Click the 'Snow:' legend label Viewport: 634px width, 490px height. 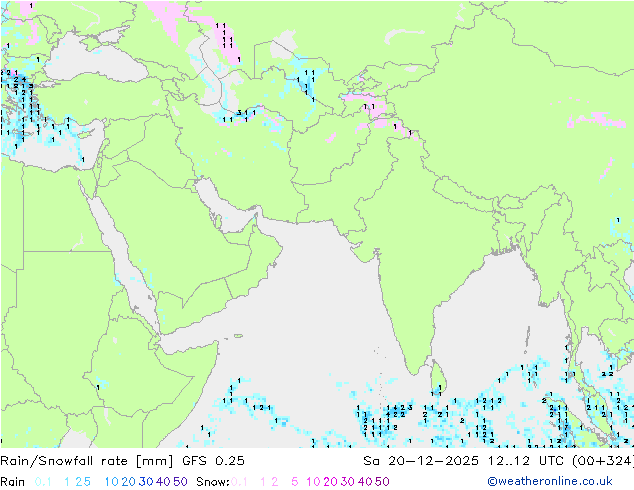213,482
